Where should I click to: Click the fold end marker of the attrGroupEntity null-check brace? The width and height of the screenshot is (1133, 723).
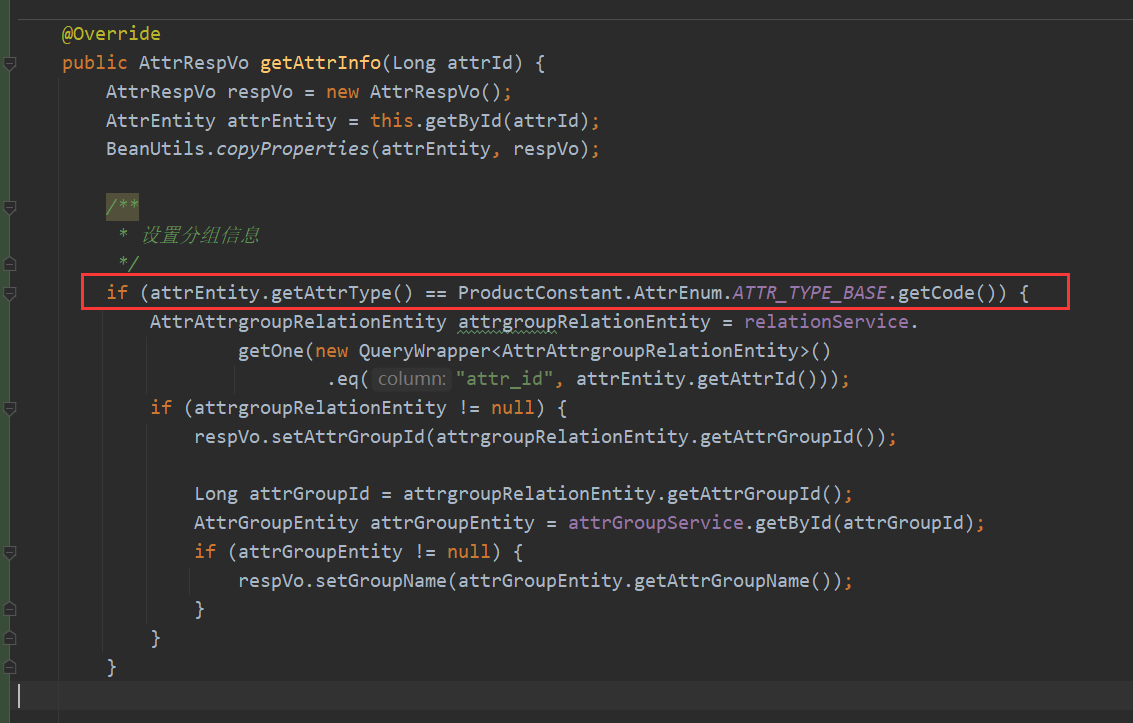(10, 609)
